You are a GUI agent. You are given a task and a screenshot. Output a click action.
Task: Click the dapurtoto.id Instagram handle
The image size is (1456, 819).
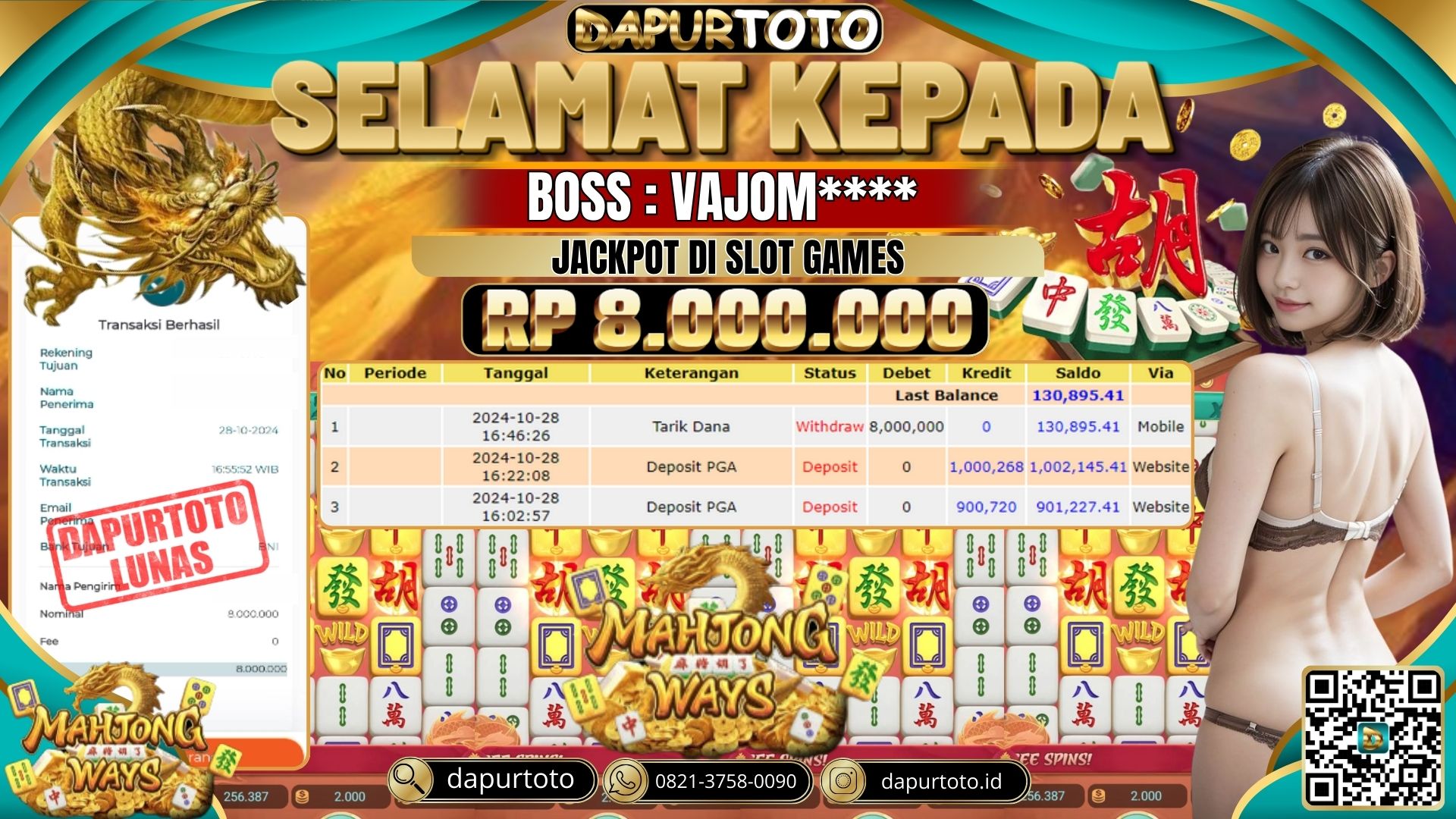coord(941,781)
